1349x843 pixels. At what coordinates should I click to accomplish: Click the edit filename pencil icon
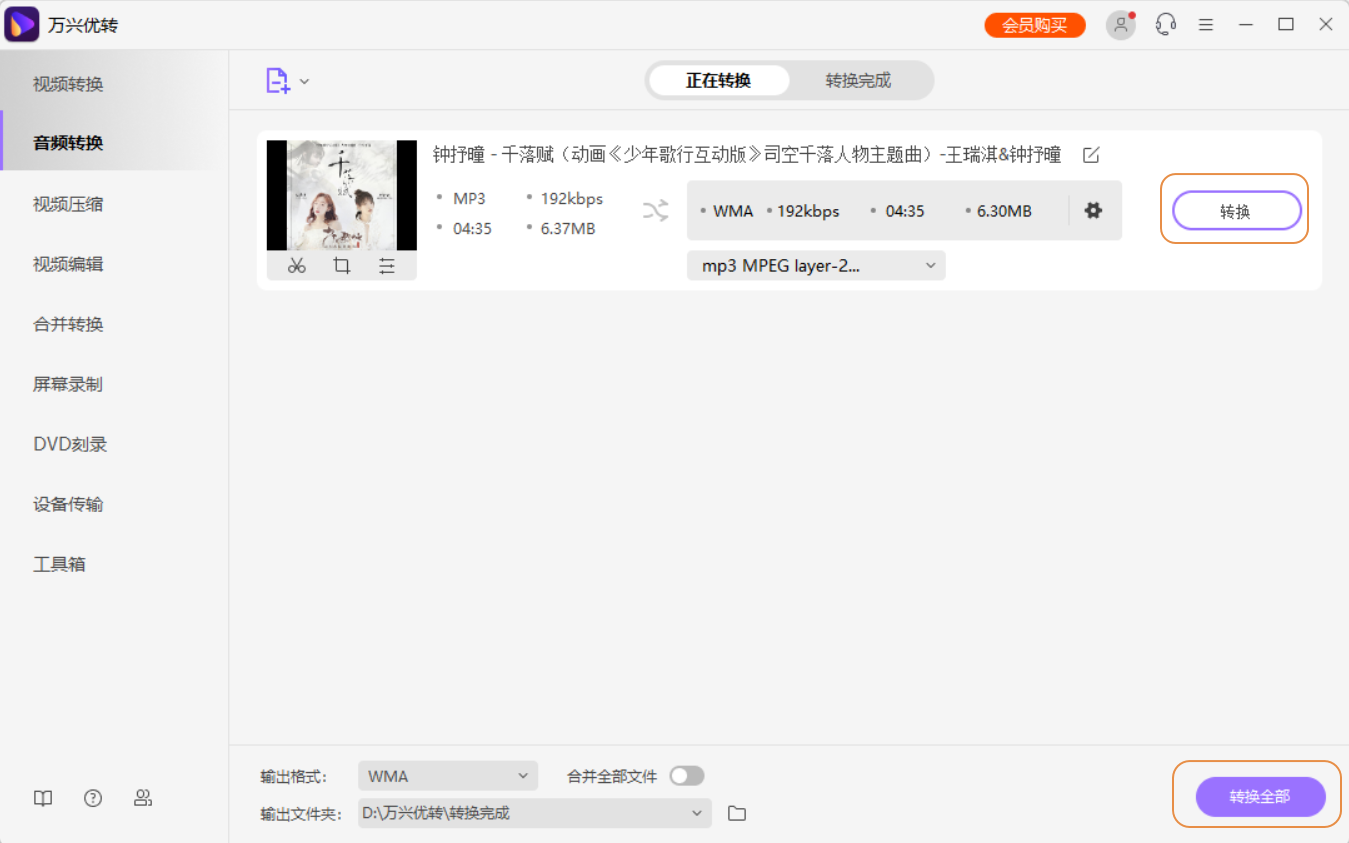1091,155
